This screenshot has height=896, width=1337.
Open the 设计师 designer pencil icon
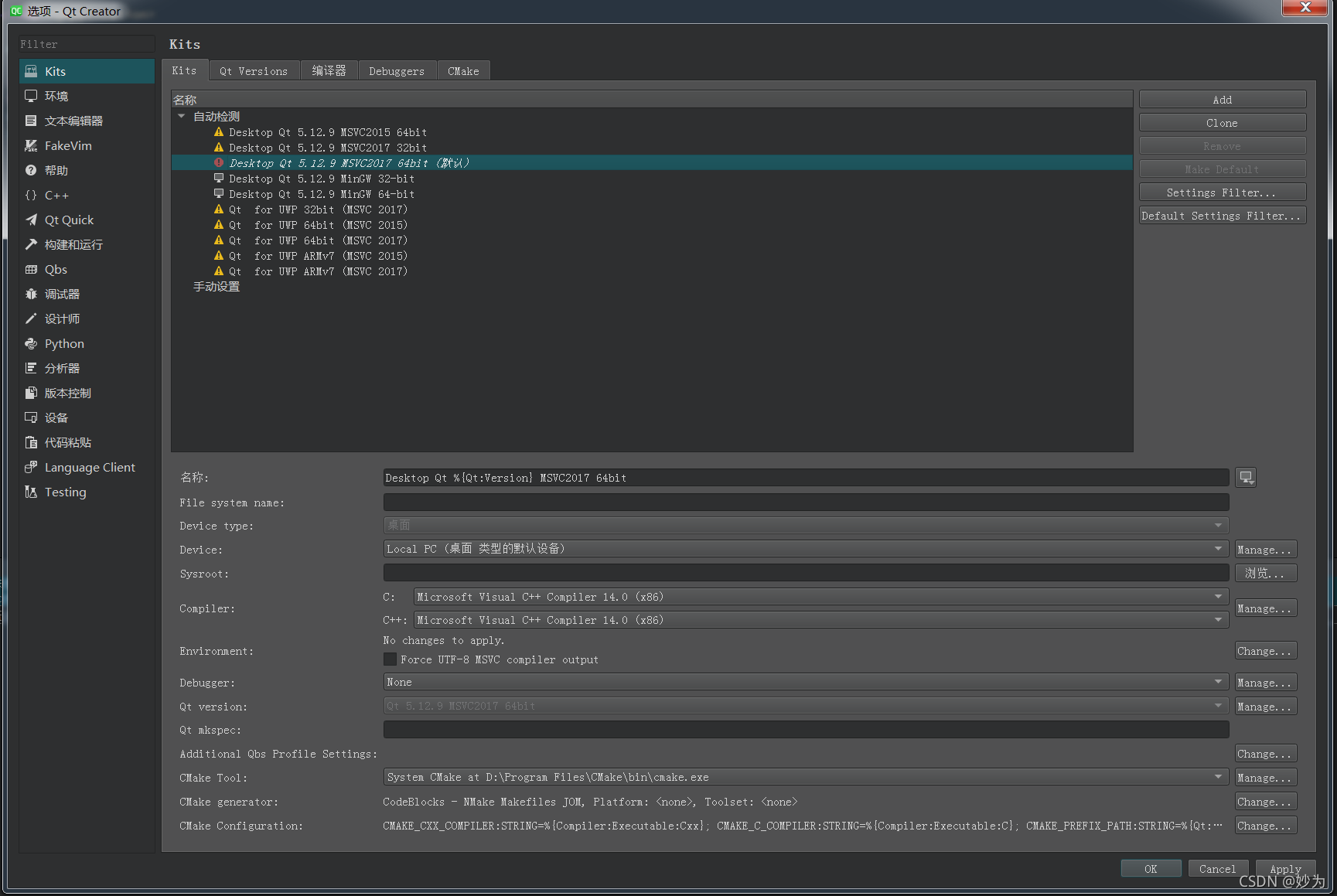coord(31,319)
